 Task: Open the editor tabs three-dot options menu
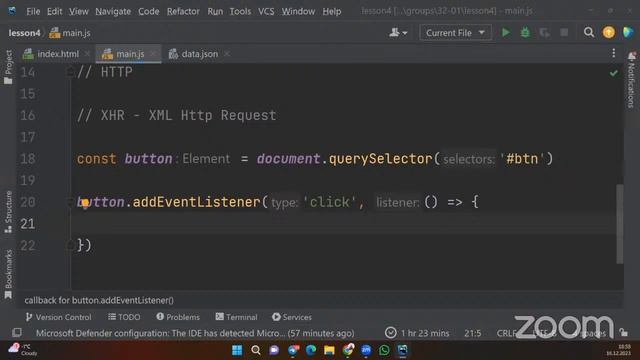[x=613, y=53]
